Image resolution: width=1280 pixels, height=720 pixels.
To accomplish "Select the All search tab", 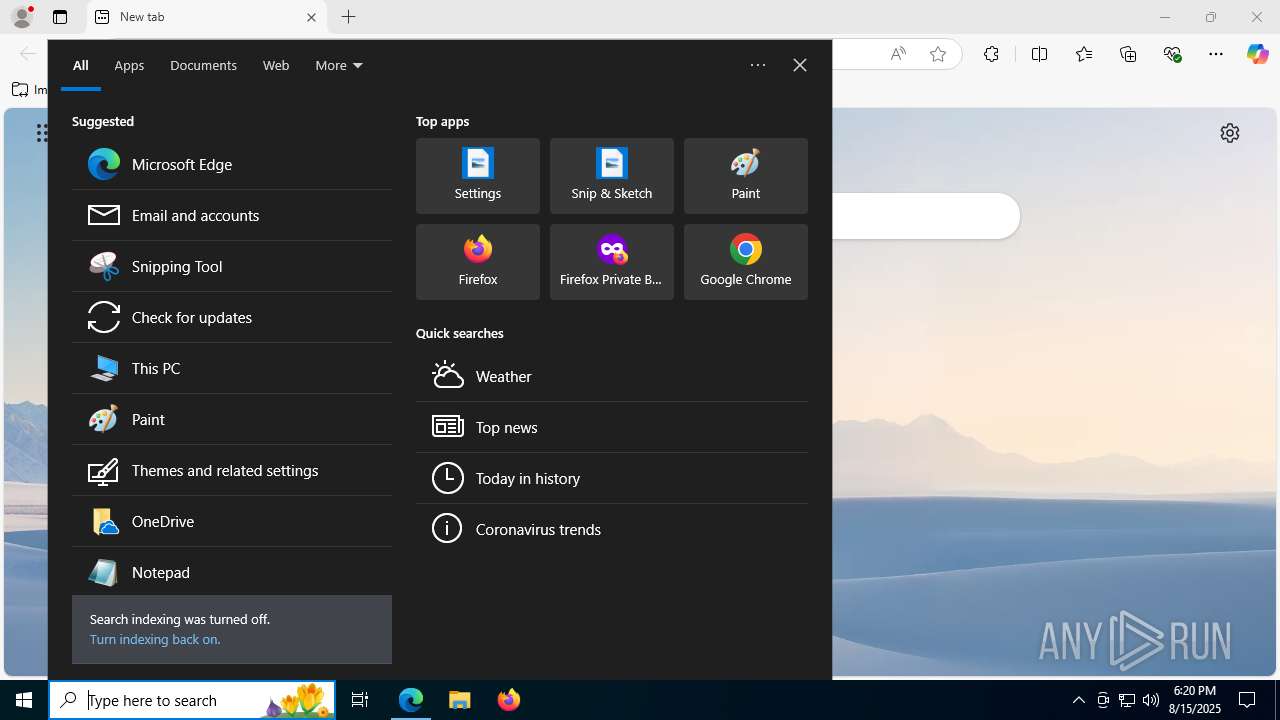I will (81, 65).
